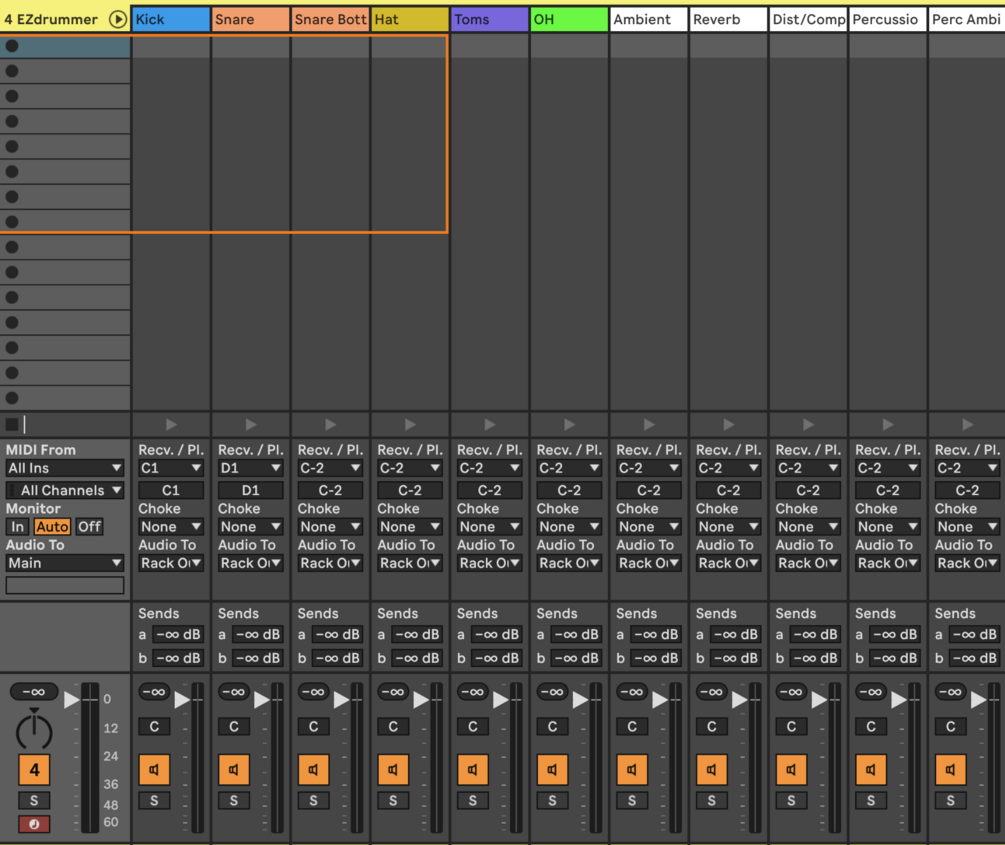Preview the Kick chain note play triangle
1005x845 pixels.
[x=171, y=424]
